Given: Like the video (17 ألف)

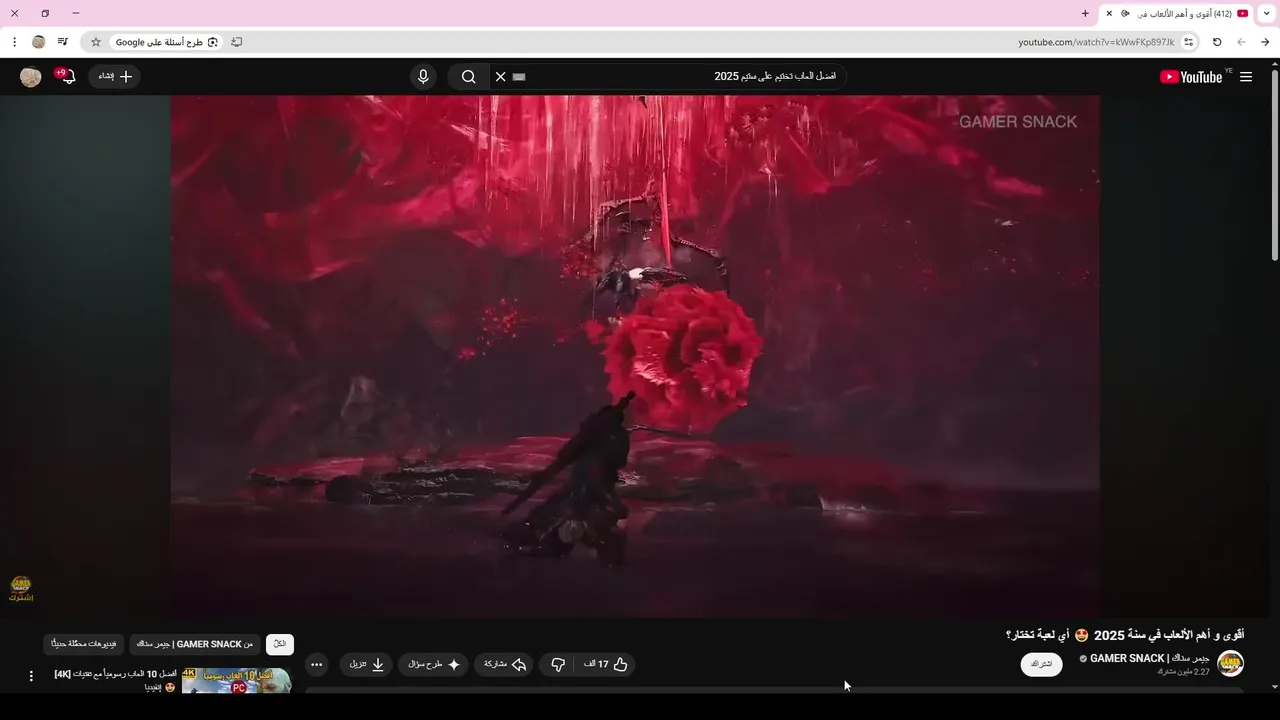Looking at the screenshot, I should click(x=606, y=664).
